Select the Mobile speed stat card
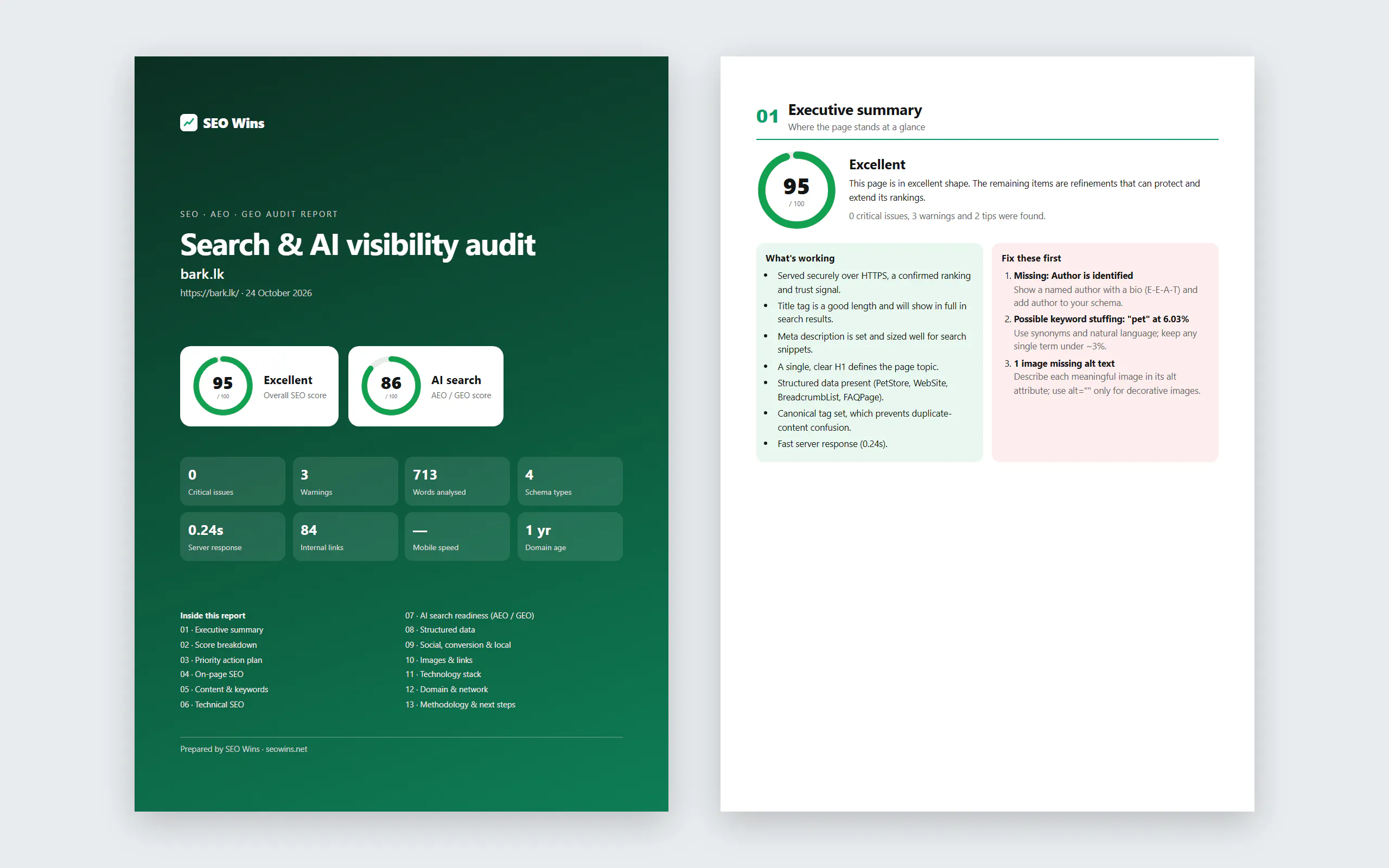Screen dimensions: 1389x868 (x=457, y=536)
